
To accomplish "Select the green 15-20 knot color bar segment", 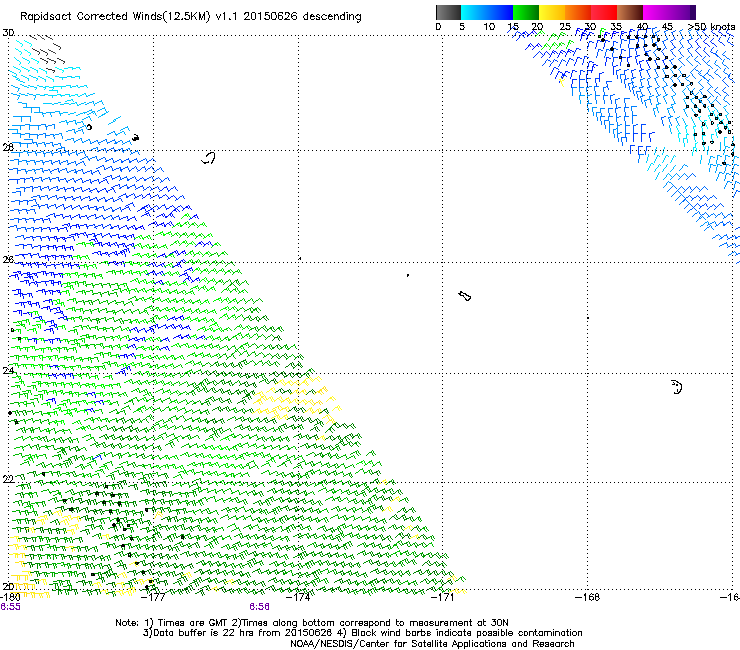I will 526,12.
